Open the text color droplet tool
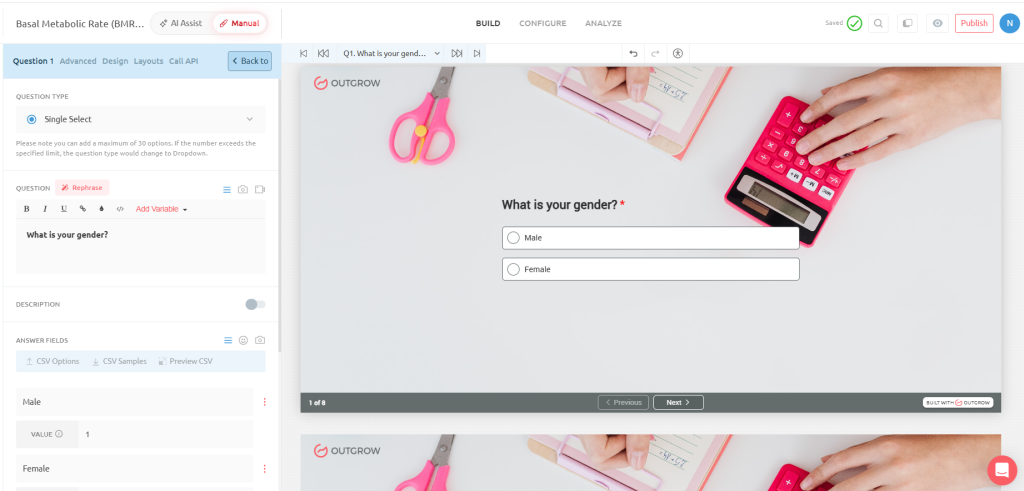1024x491 pixels. pyautogui.click(x=101, y=209)
